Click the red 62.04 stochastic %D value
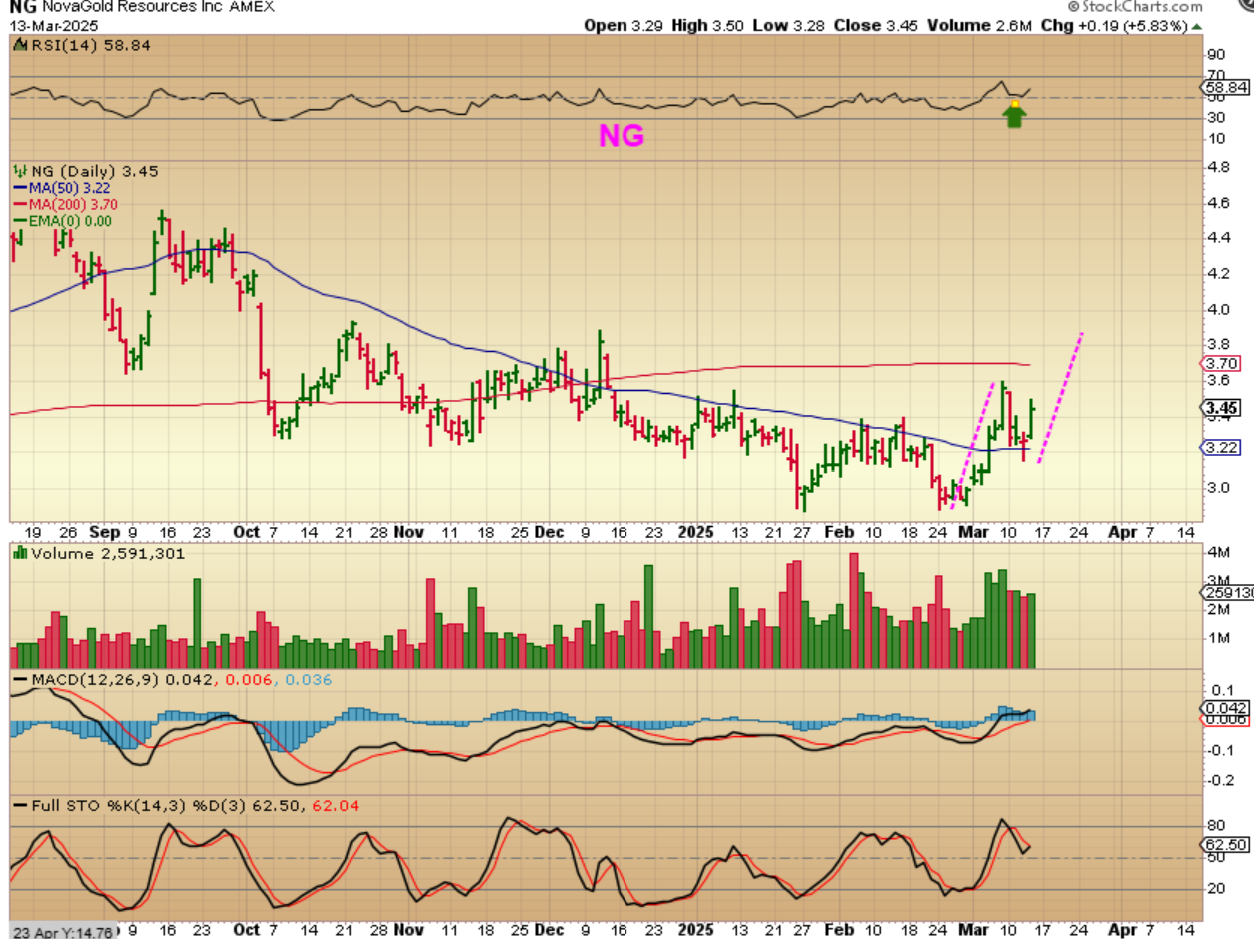The width and height of the screenshot is (1254, 939). (x=334, y=805)
